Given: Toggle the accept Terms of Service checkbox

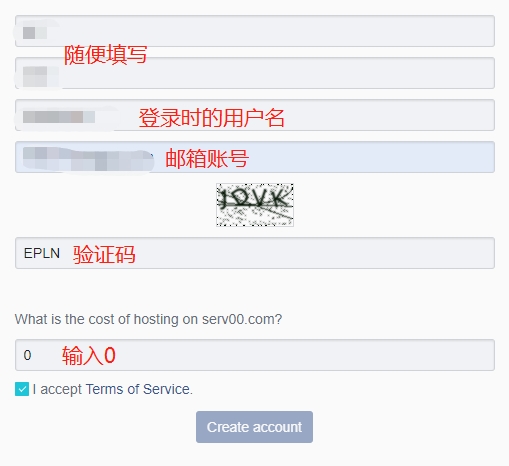Looking at the screenshot, I should click(x=22, y=389).
